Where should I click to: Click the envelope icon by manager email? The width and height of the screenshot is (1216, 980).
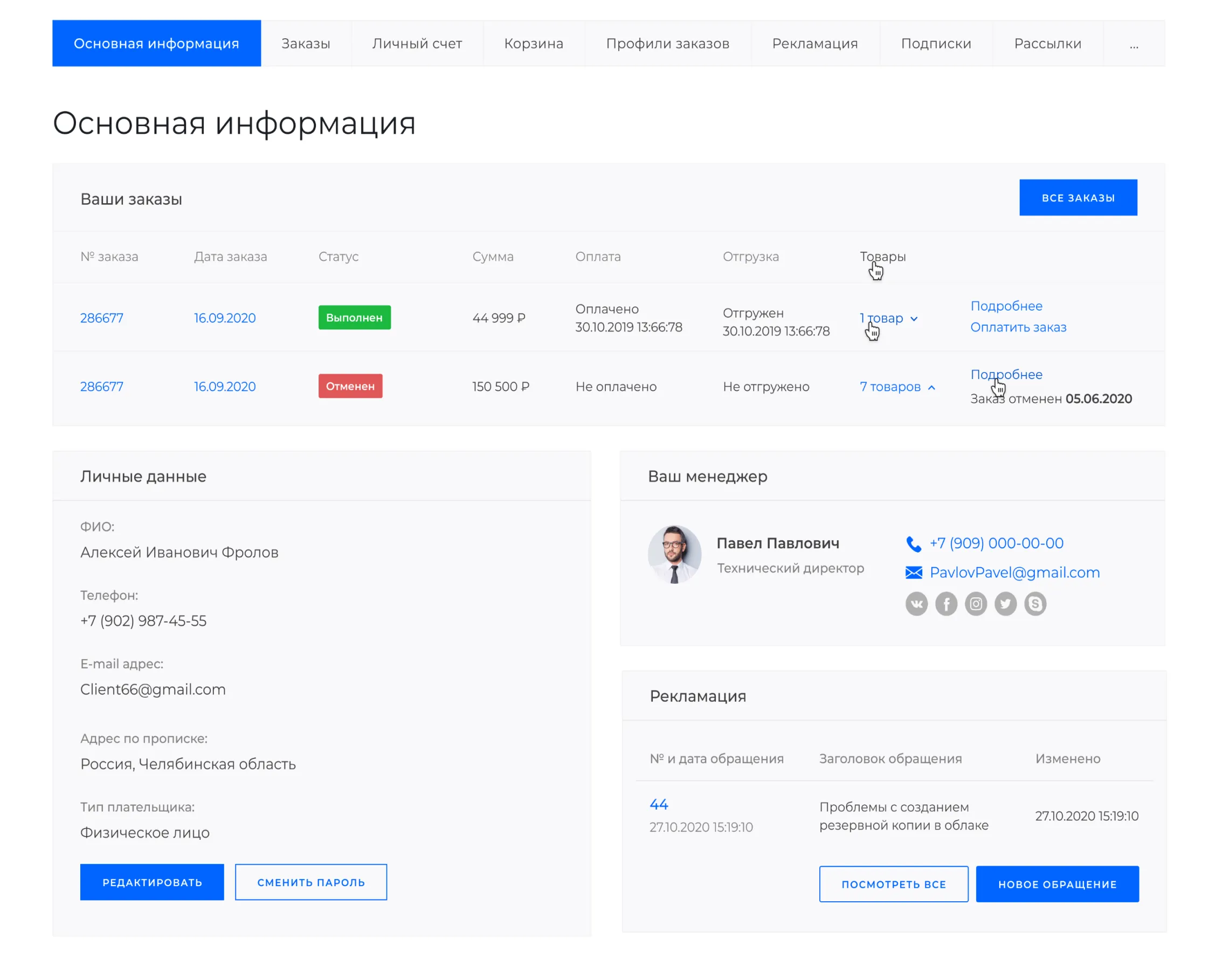pos(913,572)
